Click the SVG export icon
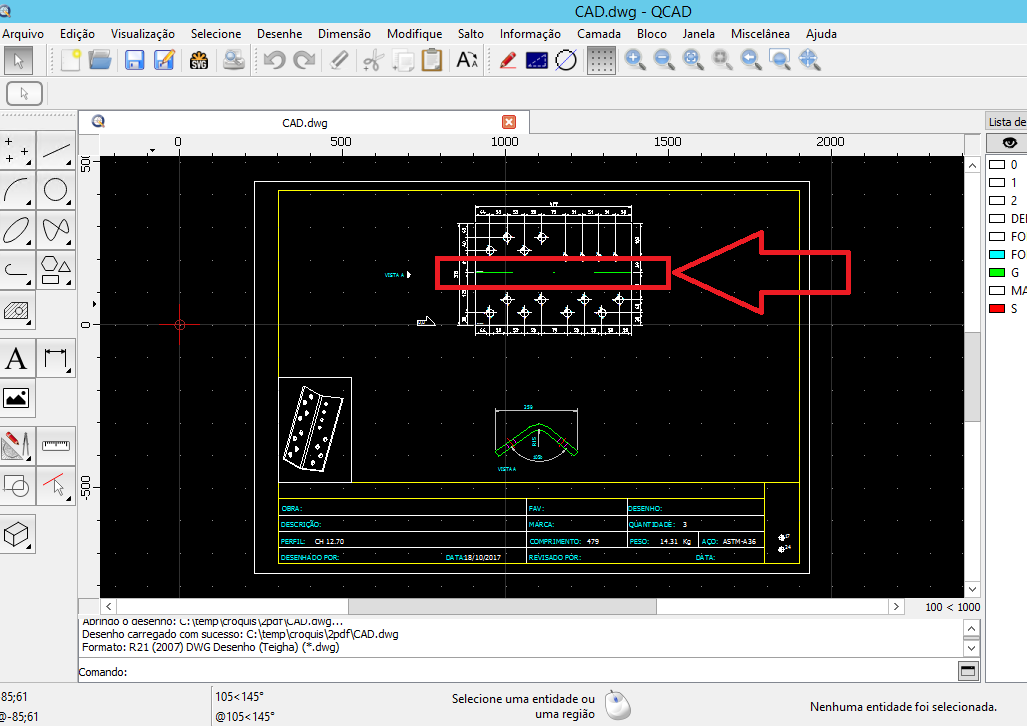Screen dimensions: 1027x726 point(198,60)
